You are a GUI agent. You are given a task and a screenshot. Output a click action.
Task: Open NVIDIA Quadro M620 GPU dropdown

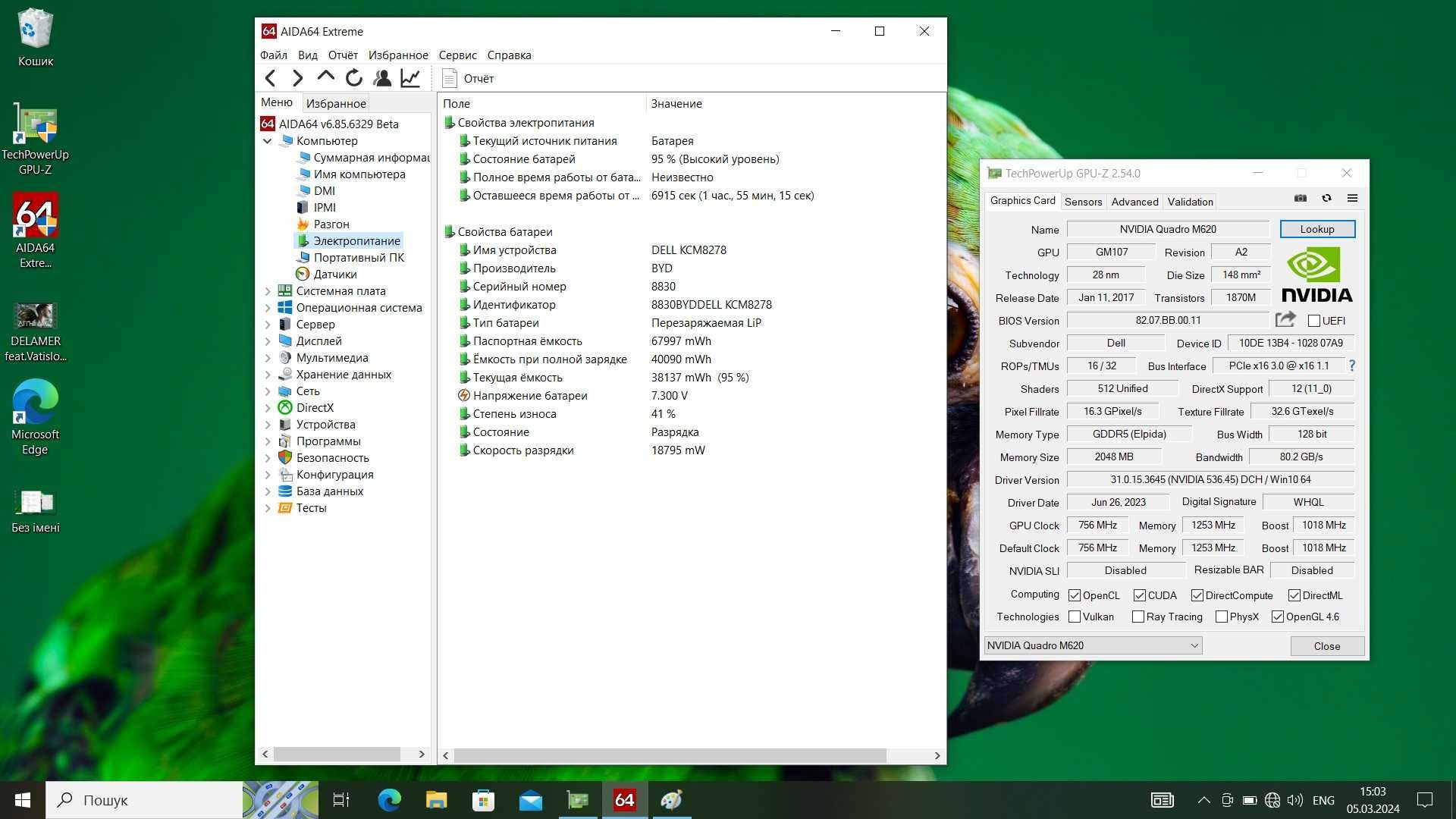[x=1093, y=645]
